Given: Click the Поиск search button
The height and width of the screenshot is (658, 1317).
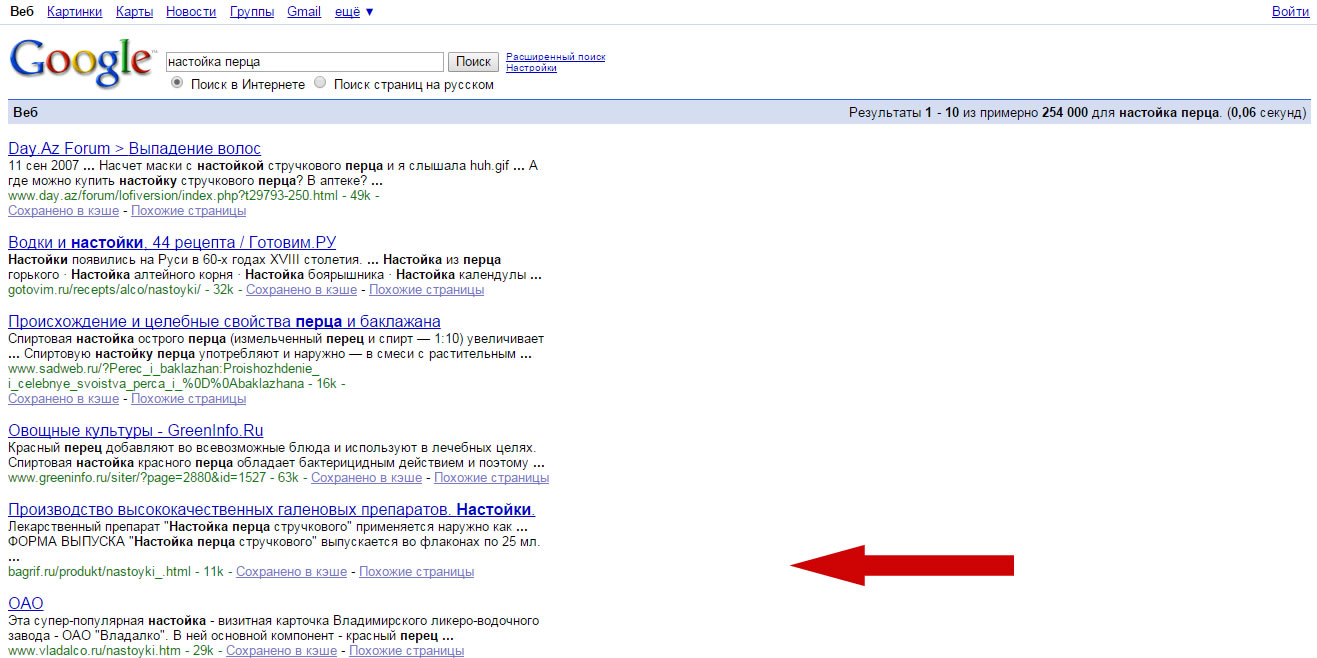Looking at the screenshot, I should coord(473,62).
